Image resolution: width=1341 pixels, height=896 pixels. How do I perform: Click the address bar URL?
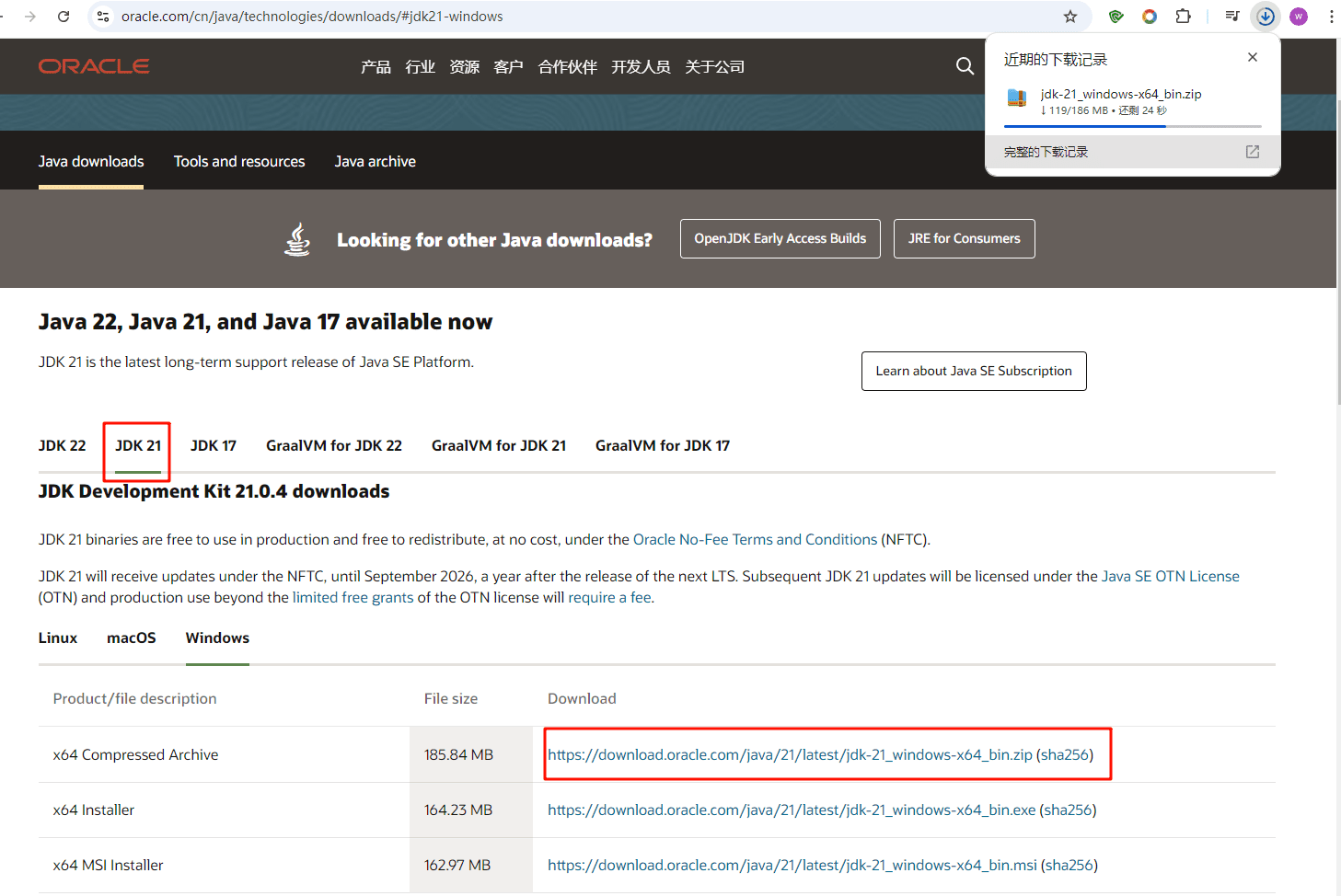[x=312, y=17]
